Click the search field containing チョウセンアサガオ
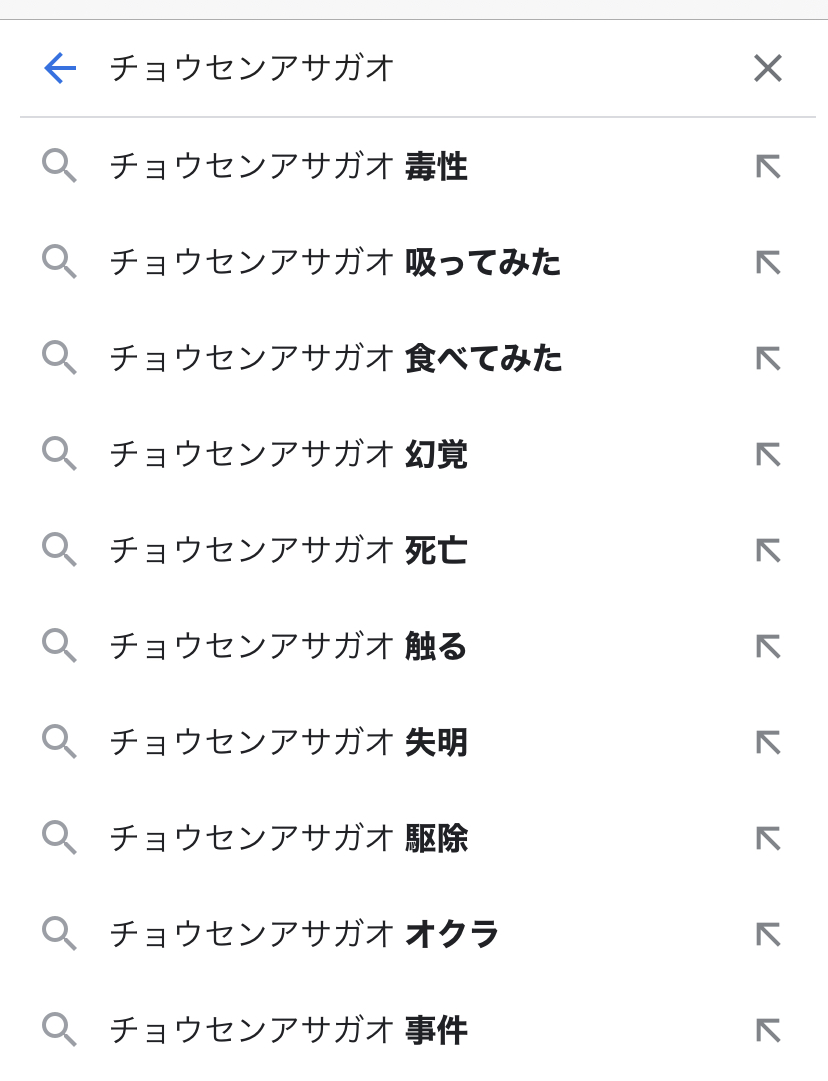This screenshot has width=828, height=1081. pyautogui.click(x=400, y=68)
